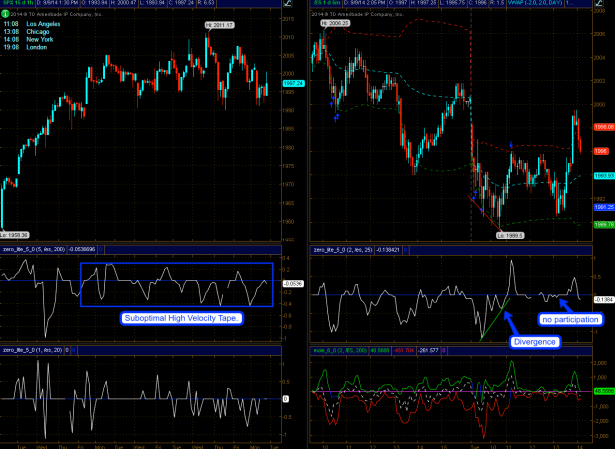This screenshot has height=449, width=615.
Task: Click the L: 1995.75 low value in right header
Action: coord(453,3)
